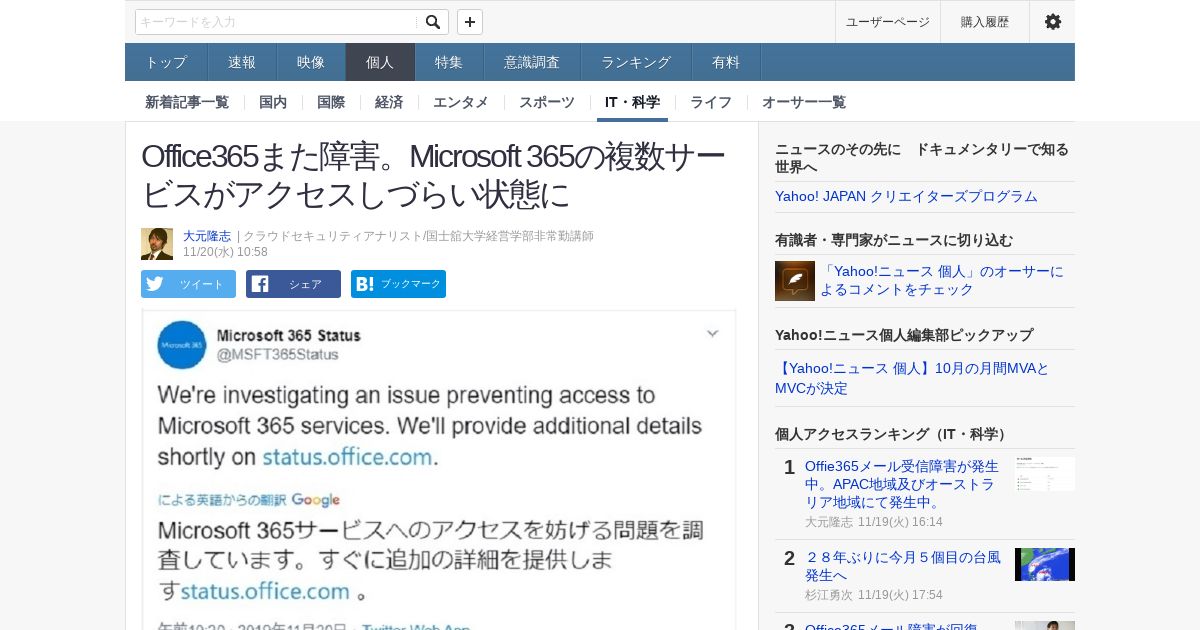
Task: Select スポーツ subcategory
Action: click(547, 102)
